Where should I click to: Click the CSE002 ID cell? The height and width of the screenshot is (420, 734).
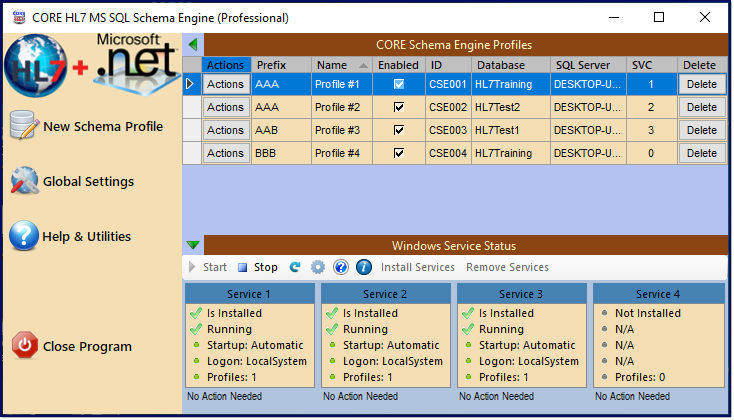[x=448, y=107]
